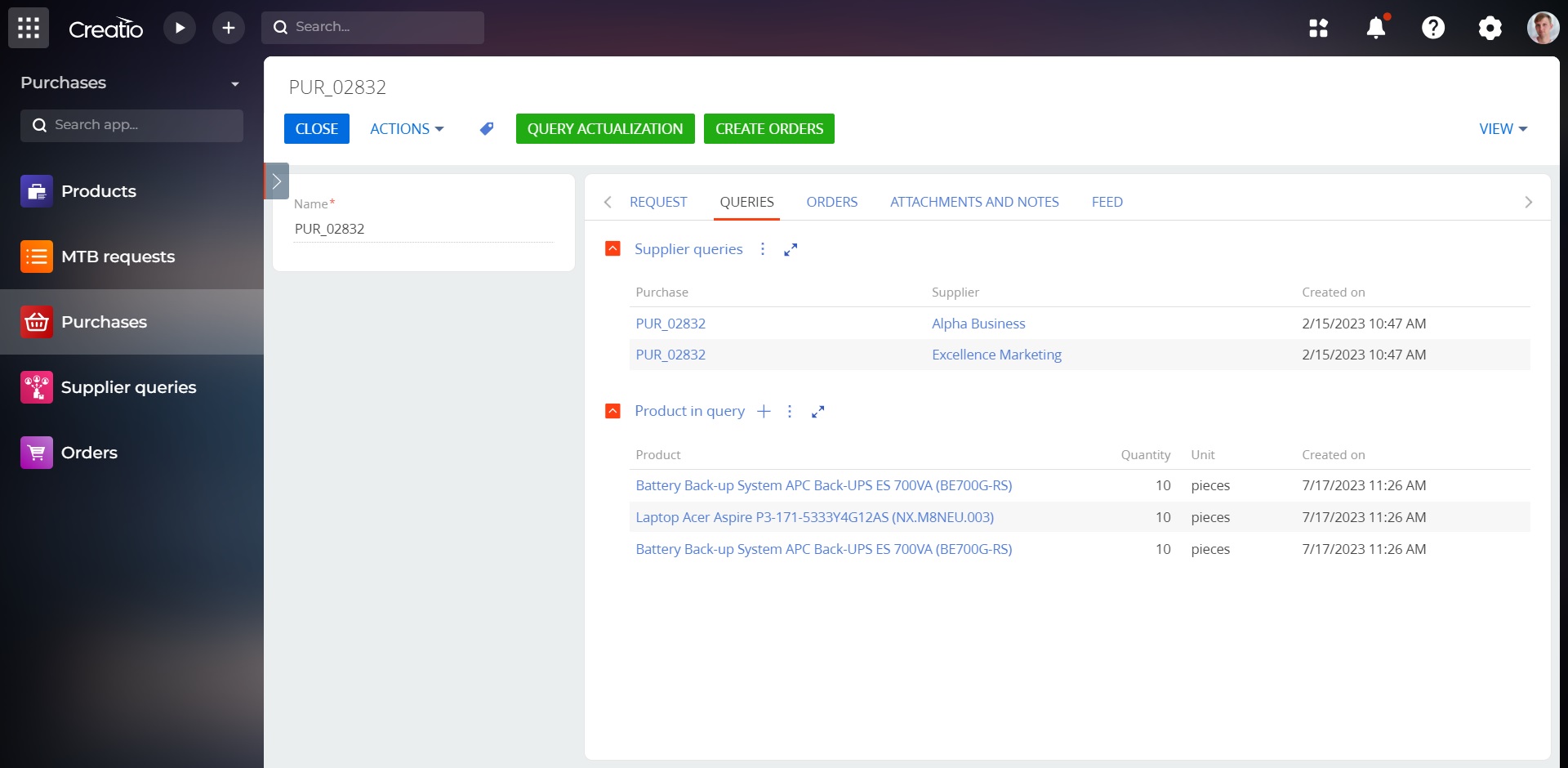Image resolution: width=1568 pixels, height=768 pixels.
Task: Click the CREATE ORDERS button
Action: tap(768, 128)
